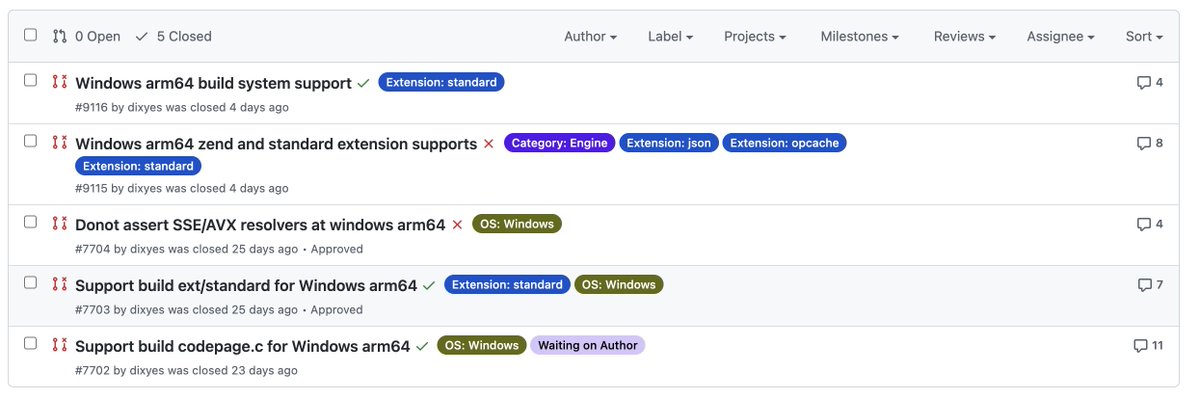Open the Sort dropdown menu
This screenshot has height=399, width=1200.
click(1144, 36)
